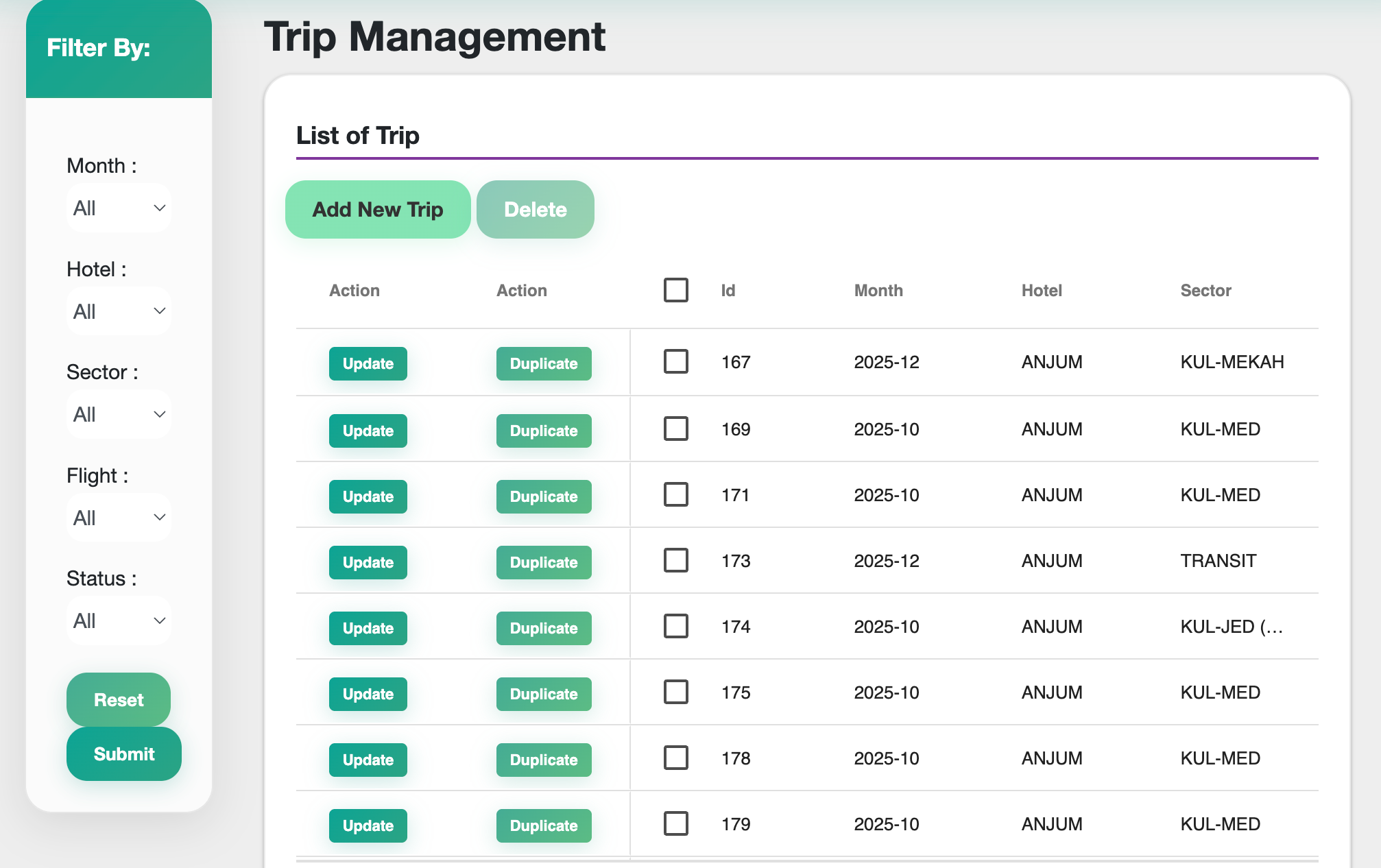Click the Month column header
The width and height of the screenshot is (1381, 868).
878,291
